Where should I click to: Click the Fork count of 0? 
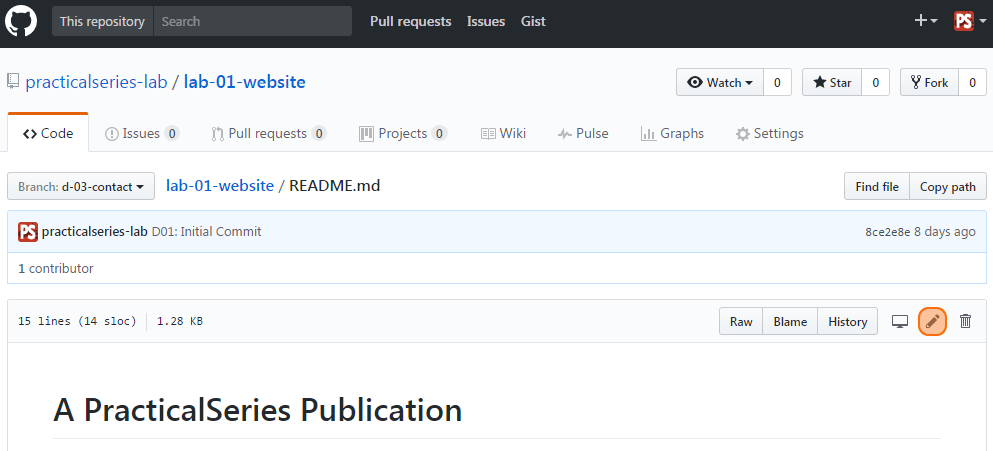972,82
